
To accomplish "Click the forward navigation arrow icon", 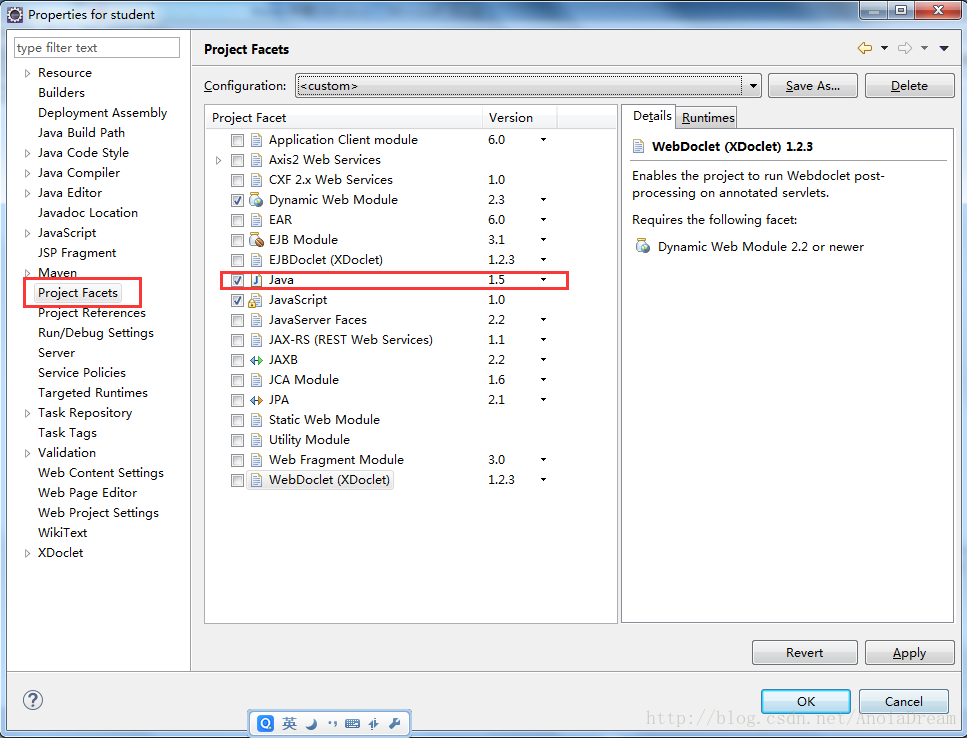I will coord(905,48).
